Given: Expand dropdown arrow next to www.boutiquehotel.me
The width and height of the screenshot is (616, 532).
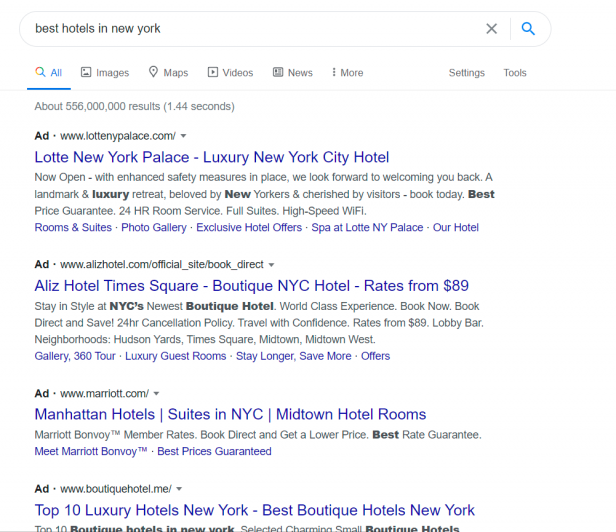Looking at the screenshot, I should [x=179, y=489].
